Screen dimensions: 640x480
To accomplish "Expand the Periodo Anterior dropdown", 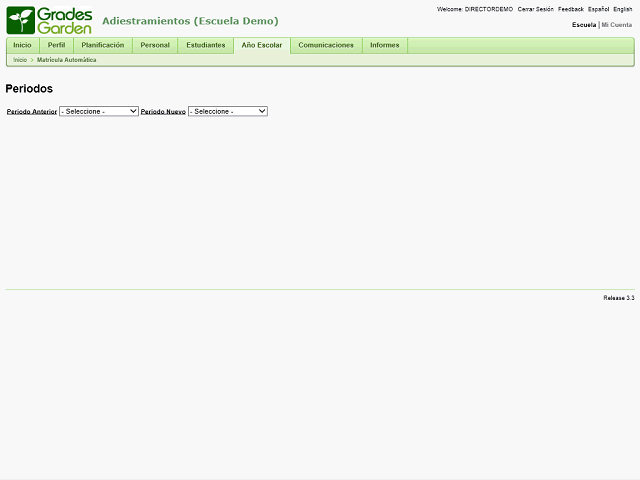I will tap(99, 111).
